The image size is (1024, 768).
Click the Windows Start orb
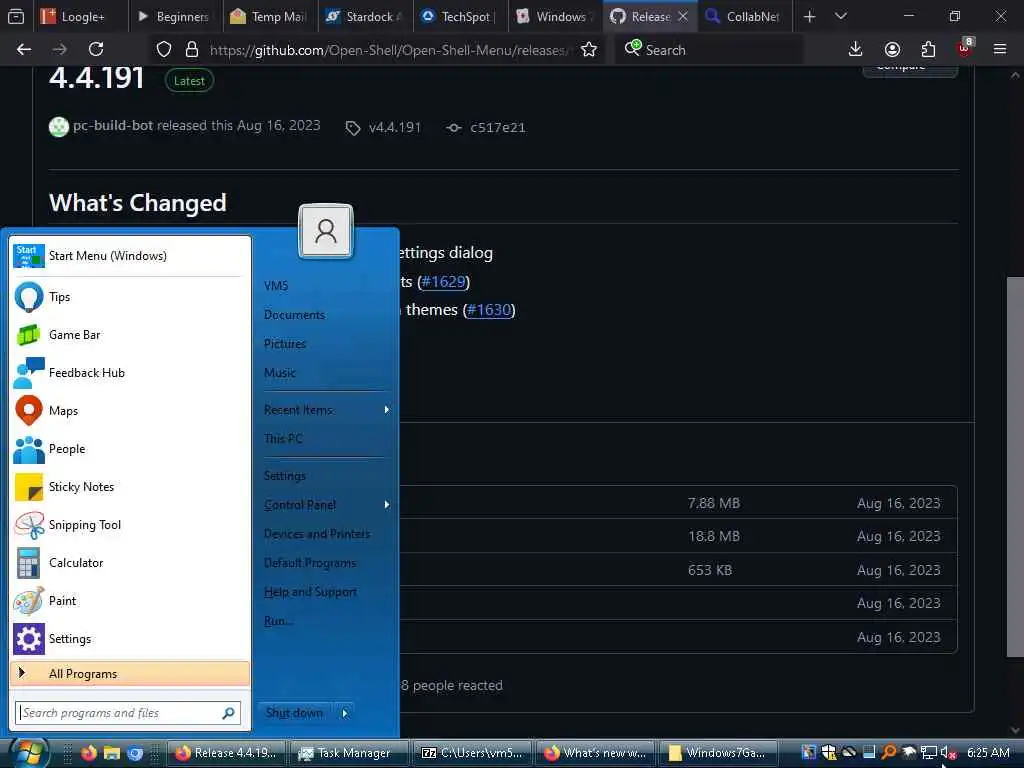tap(28, 754)
